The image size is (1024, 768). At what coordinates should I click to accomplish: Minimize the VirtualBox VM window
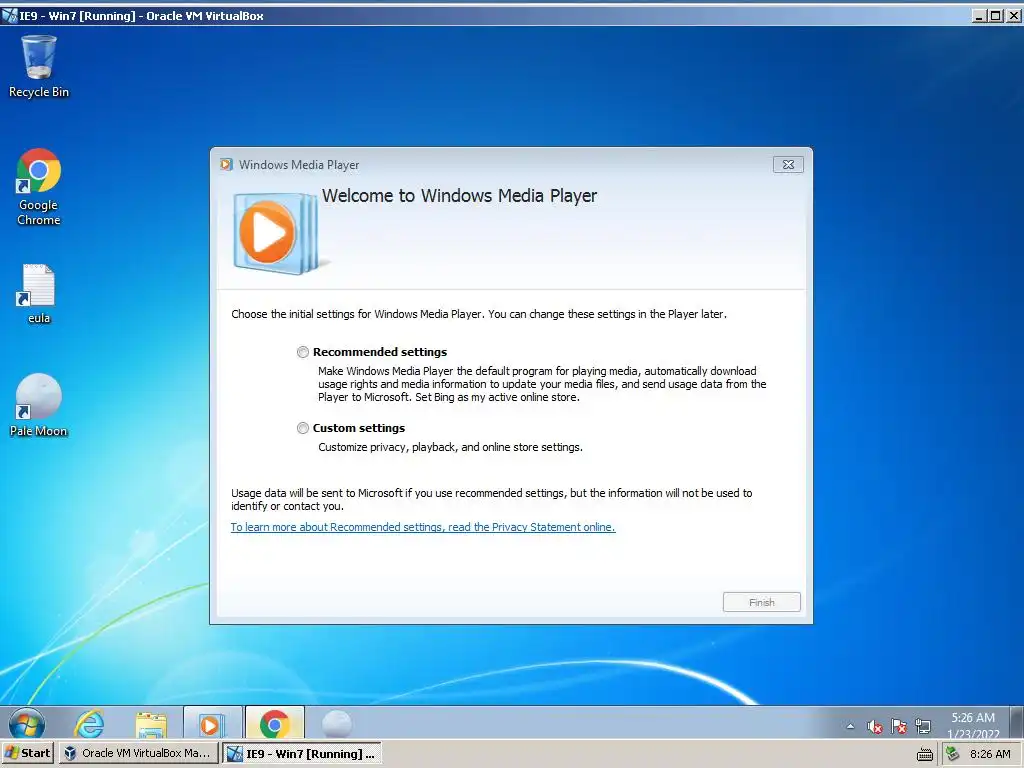[978, 16]
